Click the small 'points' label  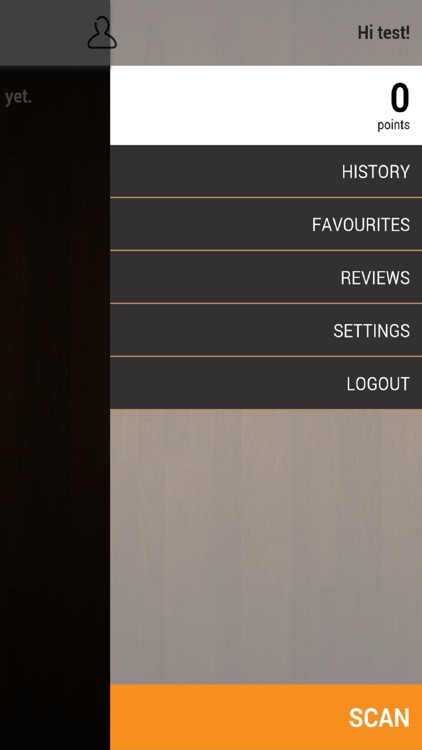(x=393, y=125)
